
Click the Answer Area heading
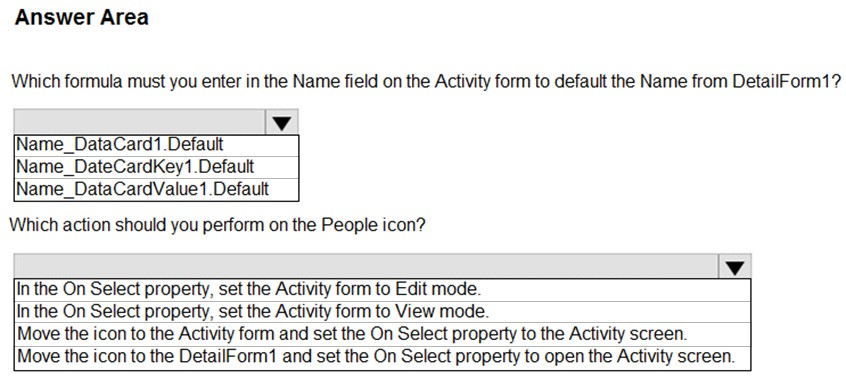tap(81, 18)
